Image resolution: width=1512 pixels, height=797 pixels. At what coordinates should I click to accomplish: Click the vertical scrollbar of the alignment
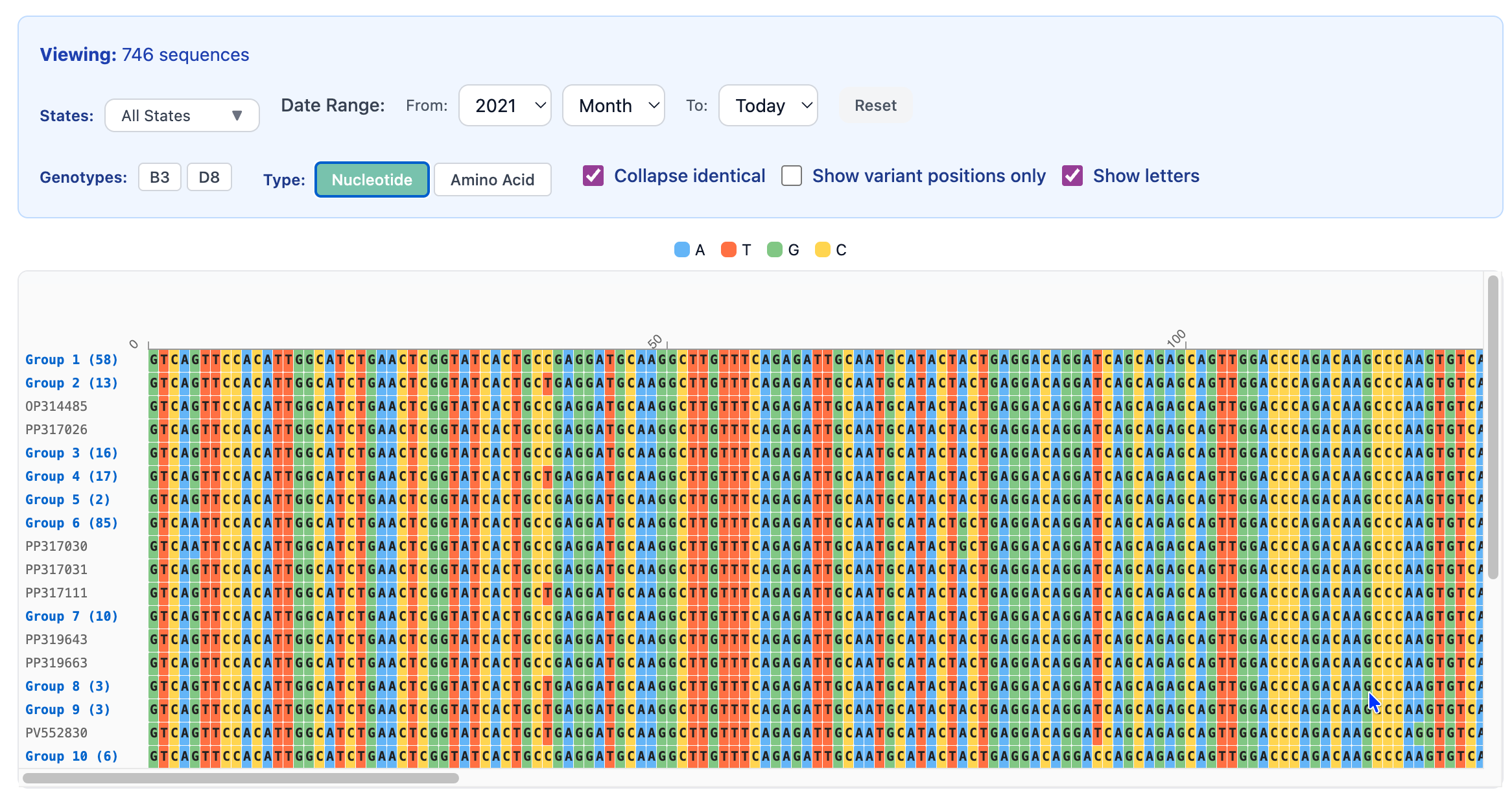click(1493, 427)
